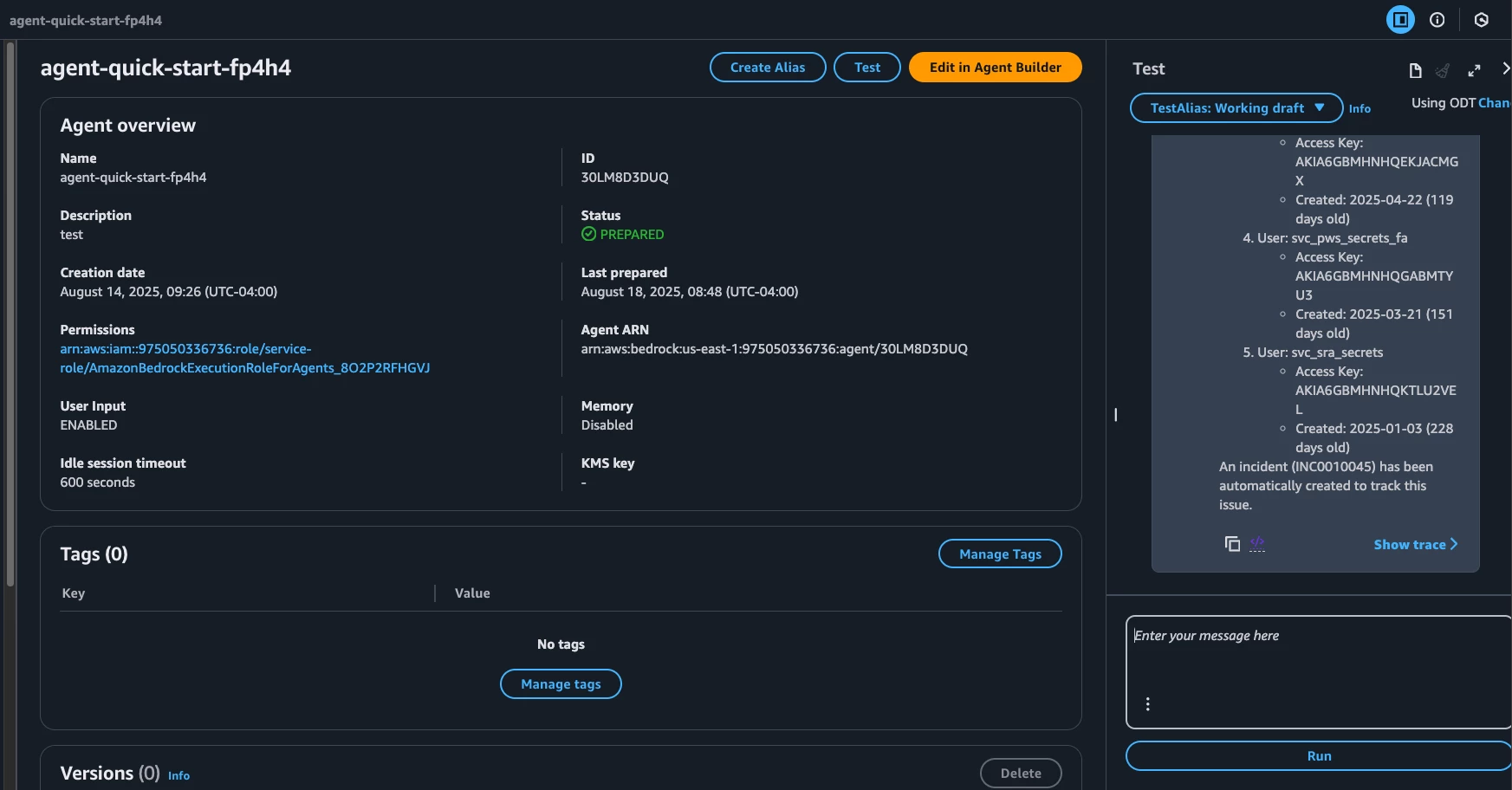Collapse the Test panel with chevron arrow
Viewport: 1512px width, 790px height.
pos(1506,68)
